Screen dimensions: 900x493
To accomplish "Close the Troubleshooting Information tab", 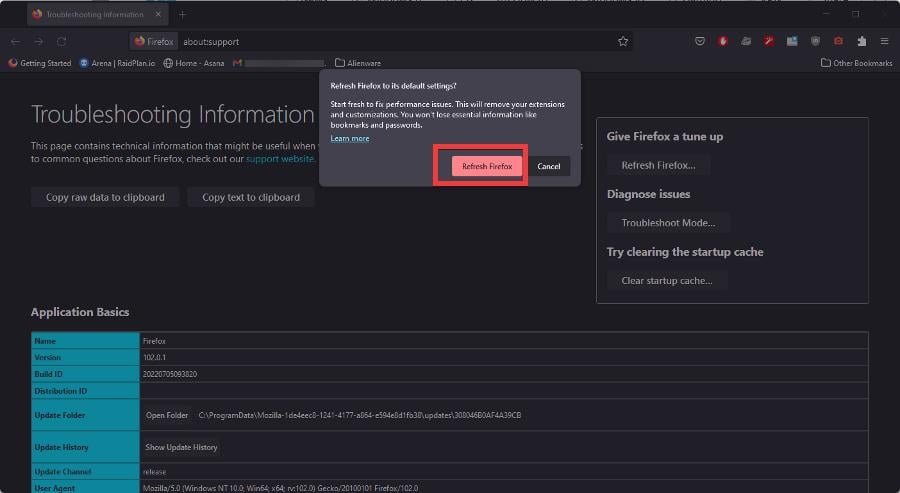I will point(158,14).
